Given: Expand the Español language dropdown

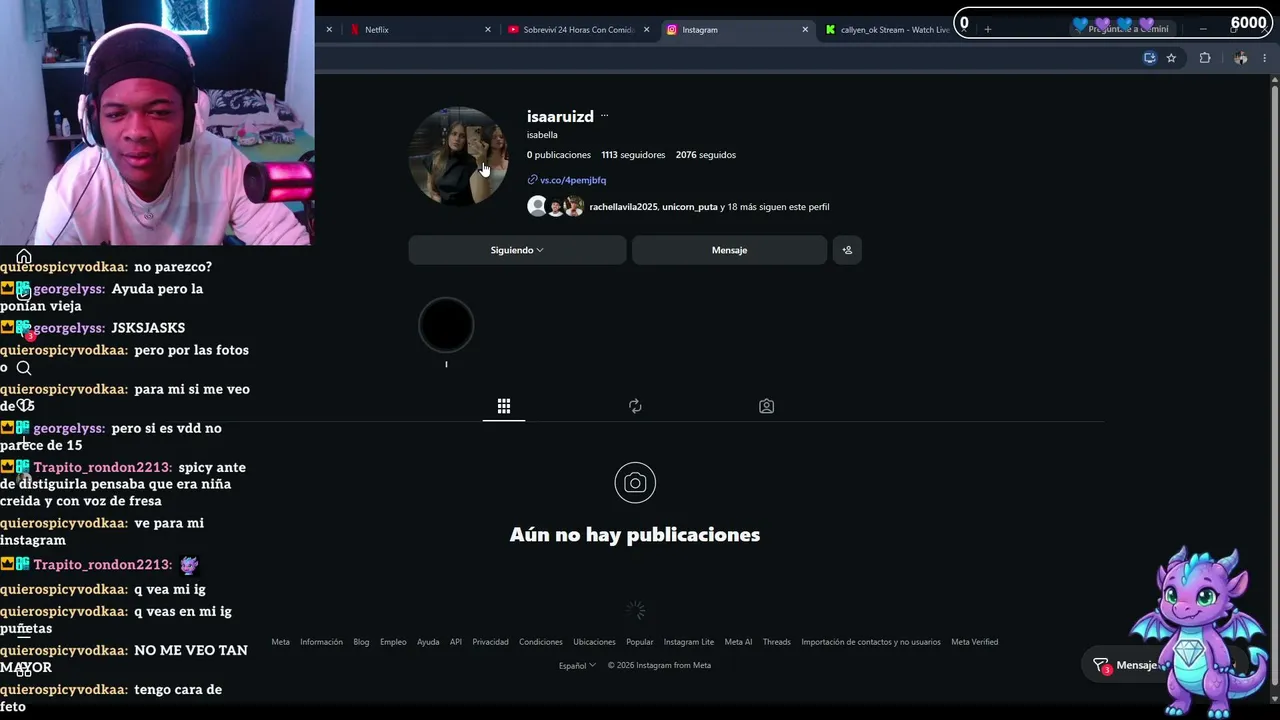Looking at the screenshot, I should coord(577,665).
